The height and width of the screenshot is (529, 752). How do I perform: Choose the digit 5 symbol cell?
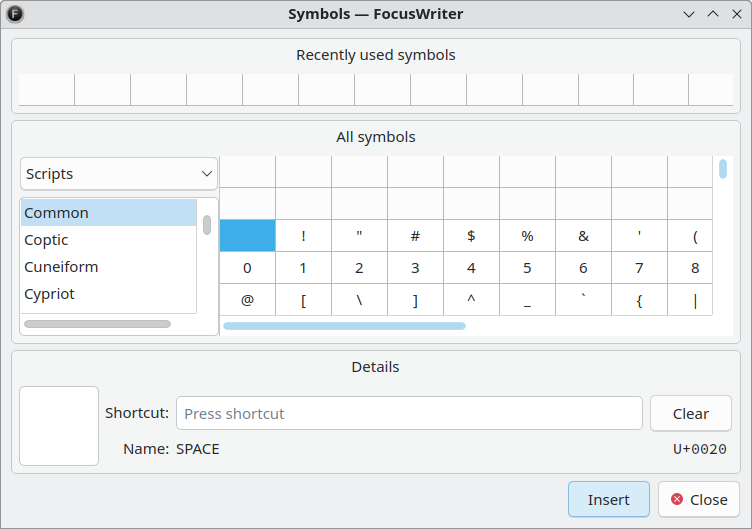pyautogui.click(x=527, y=268)
